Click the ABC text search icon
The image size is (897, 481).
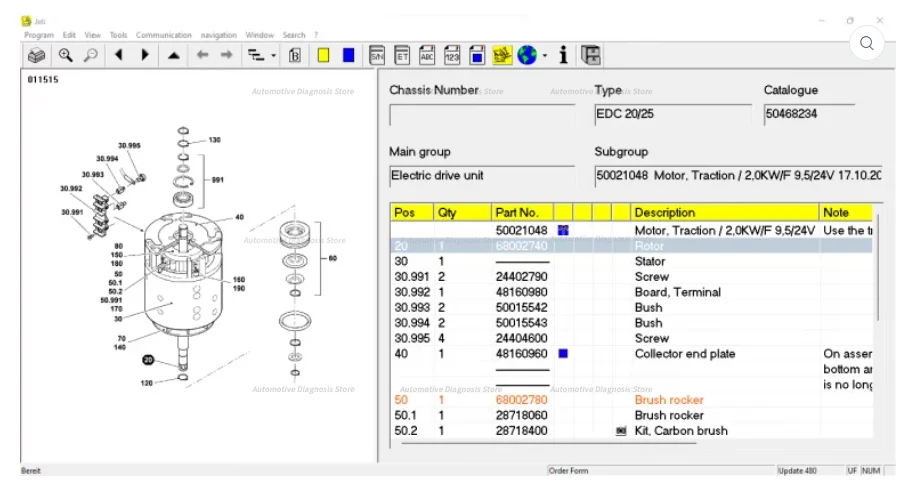[x=427, y=56]
